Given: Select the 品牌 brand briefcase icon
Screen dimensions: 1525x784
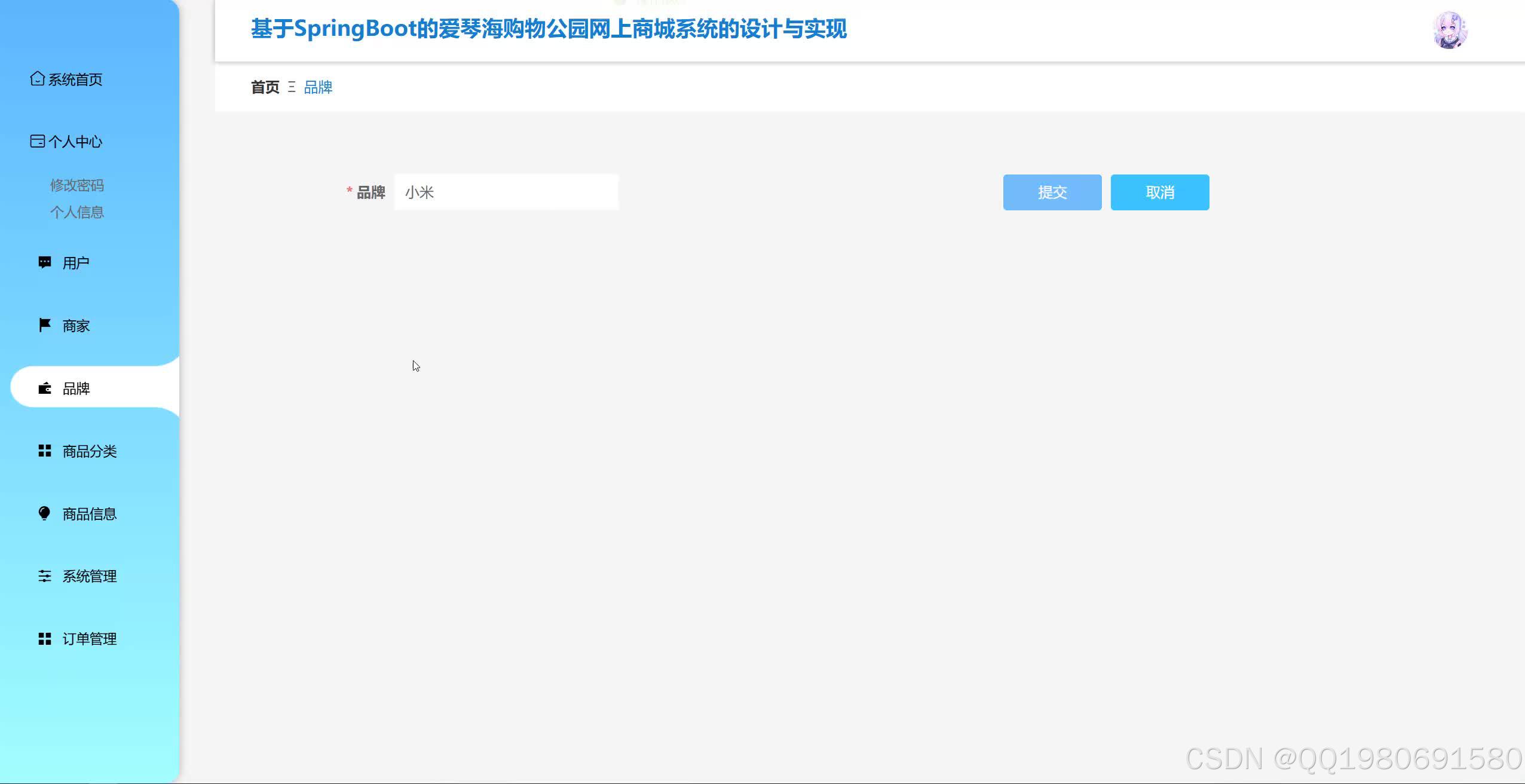Looking at the screenshot, I should (x=45, y=388).
